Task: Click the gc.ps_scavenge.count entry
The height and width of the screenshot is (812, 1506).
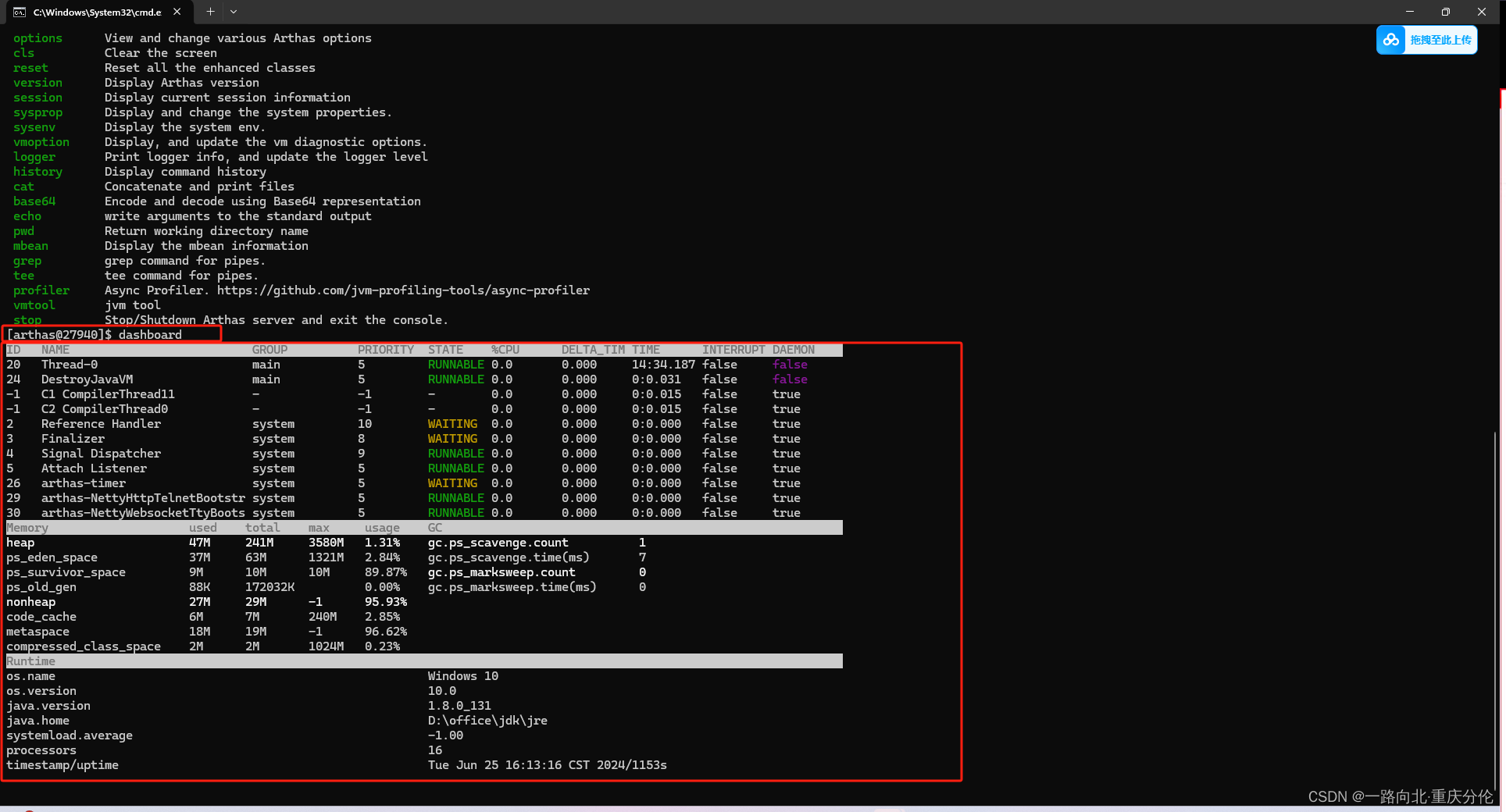Action: coord(498,543)
